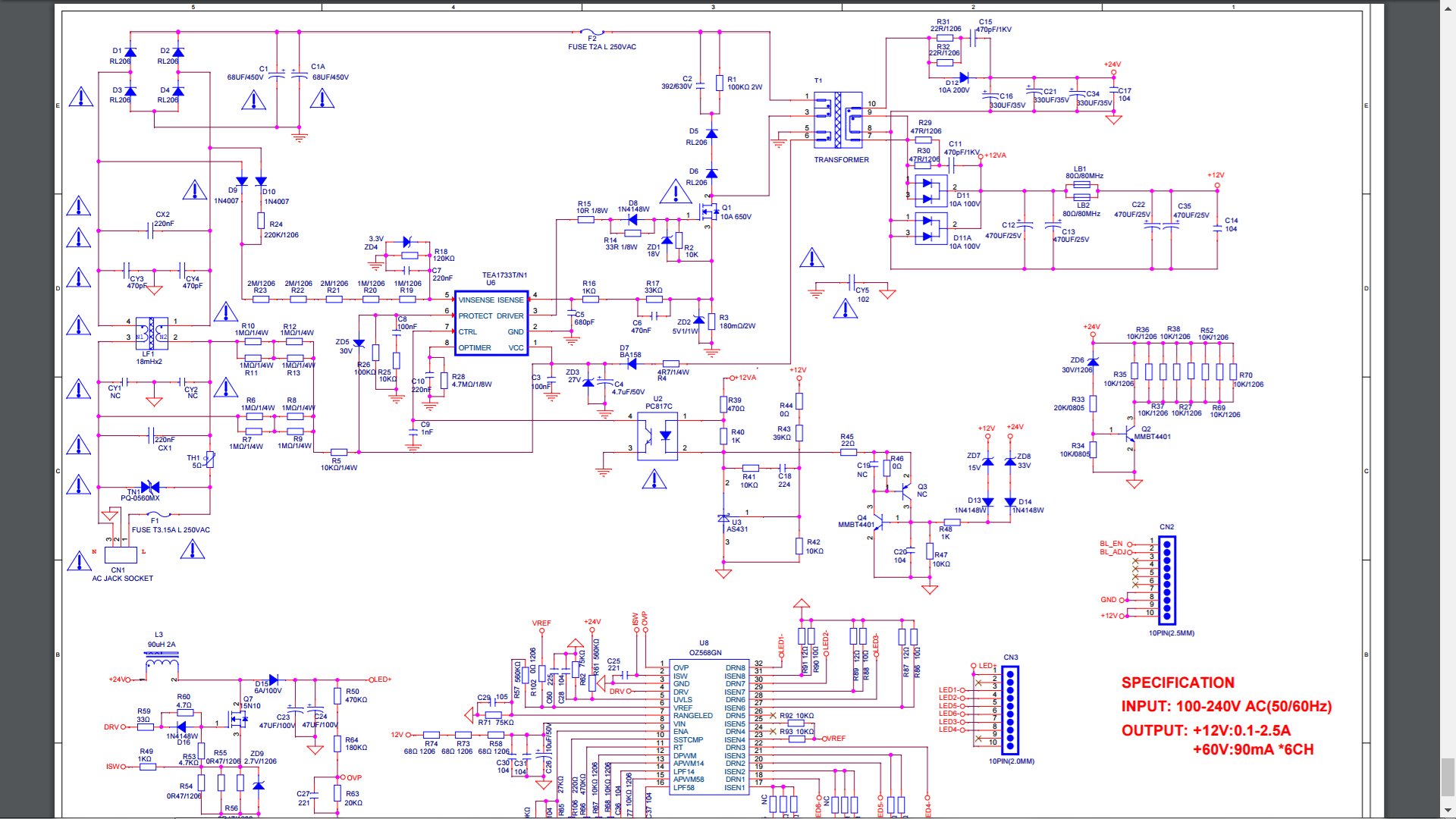
Task: Click the FUSE T2A L 250VAC label
Action: pyautogui.click(x=602, y=47)
